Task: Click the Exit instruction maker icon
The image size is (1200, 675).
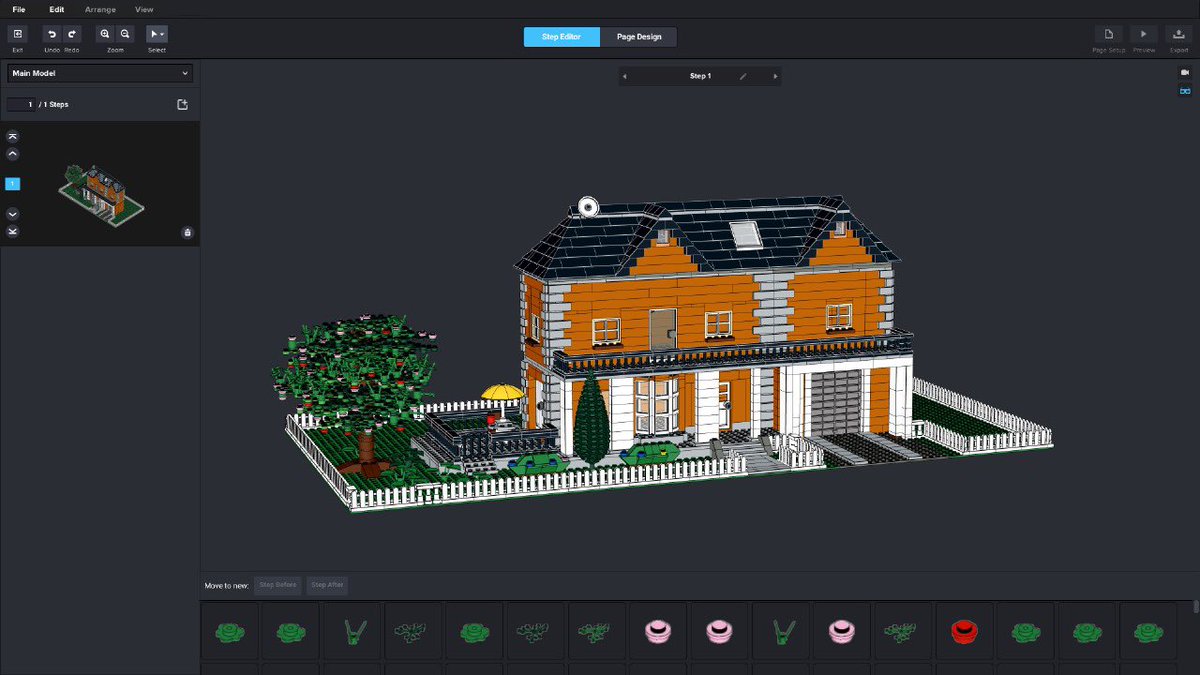Action: click(x=17, y=34)
